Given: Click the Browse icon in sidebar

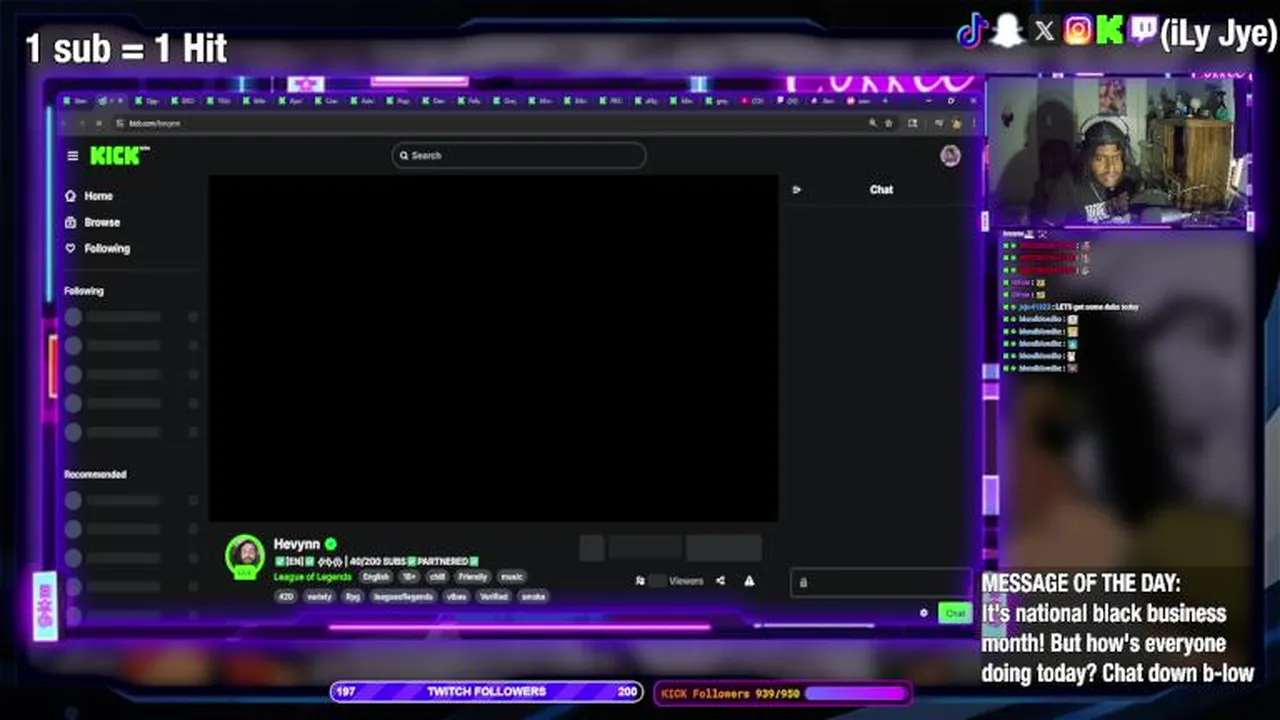Looking at the screenshot, I should pos(70,222).
